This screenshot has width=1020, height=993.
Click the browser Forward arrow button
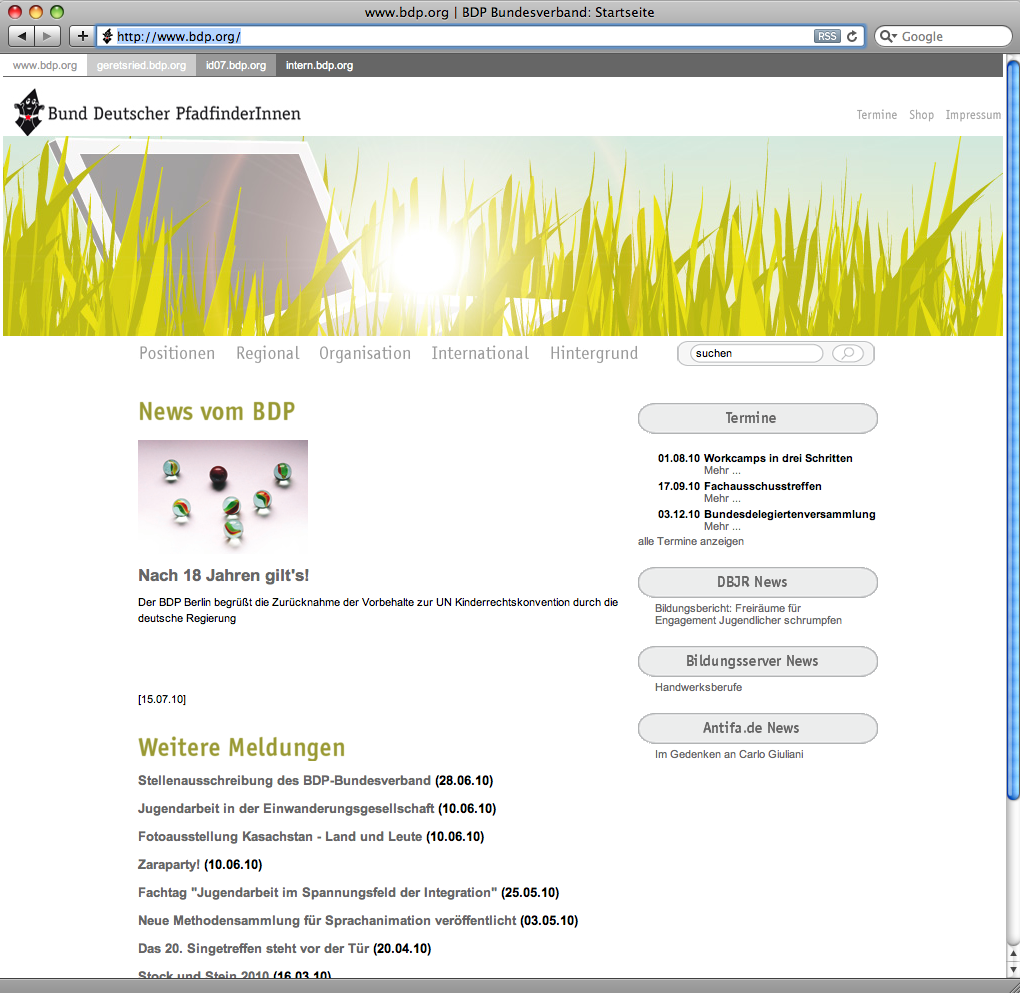coord(48,36)
